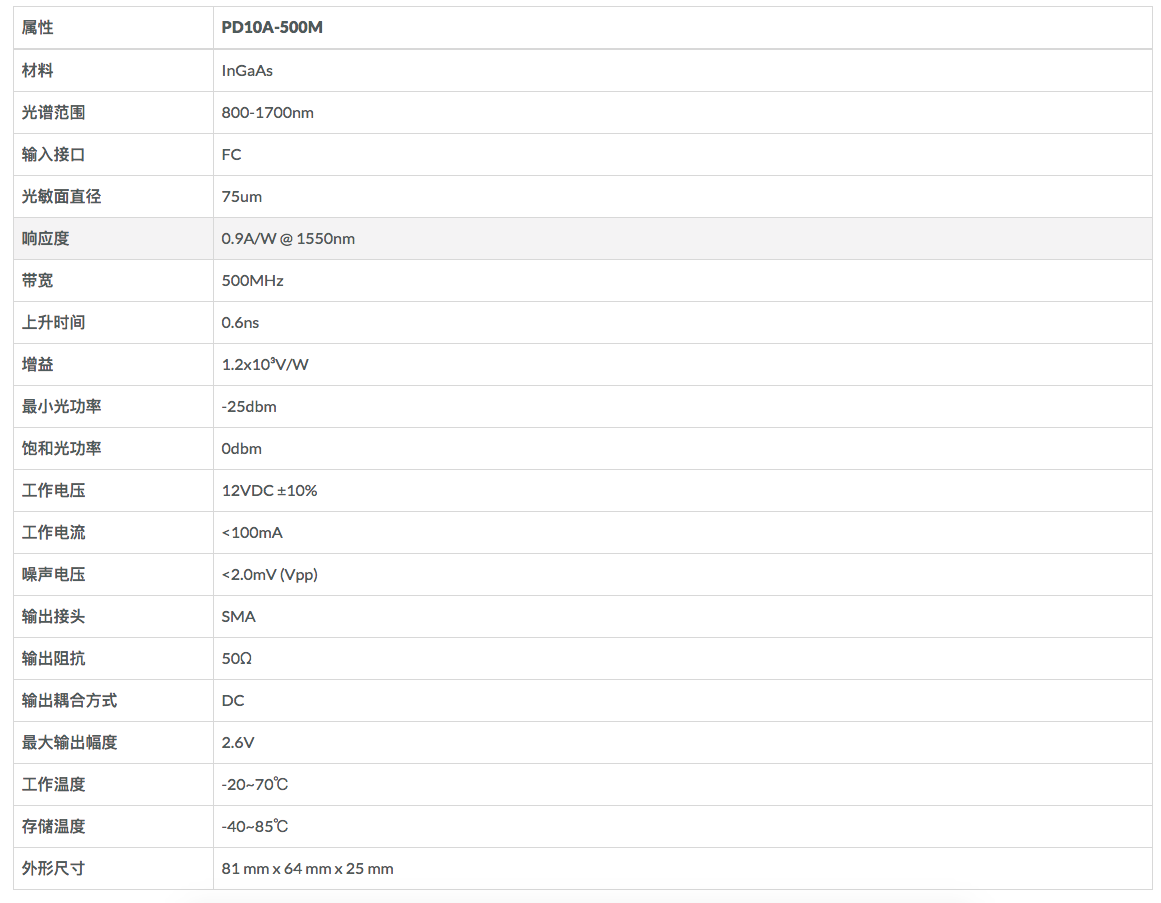Select the 材料 row label
The image size is (1161, 903).
tap(38, 71)
